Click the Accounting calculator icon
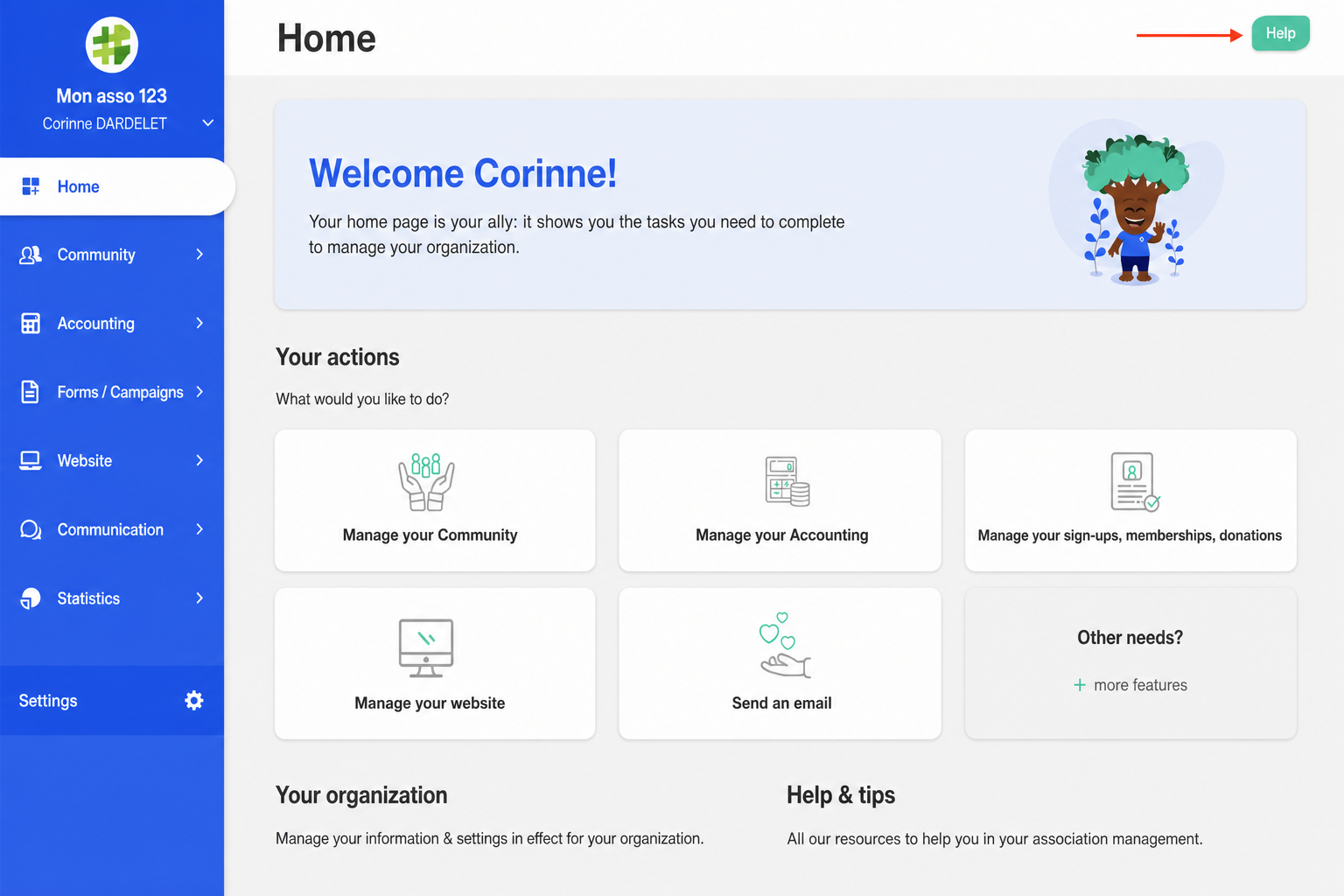The image size is (1344, 896). tap(31, 323)
